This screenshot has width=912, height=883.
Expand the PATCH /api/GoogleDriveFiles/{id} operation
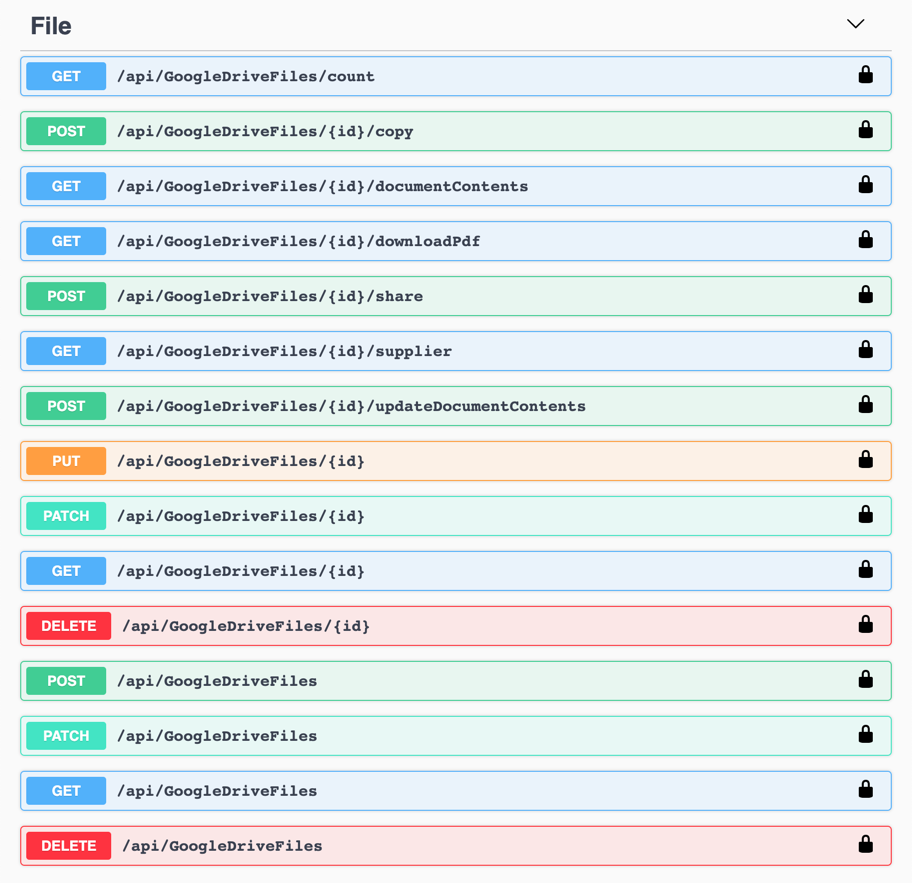(455, 516)
